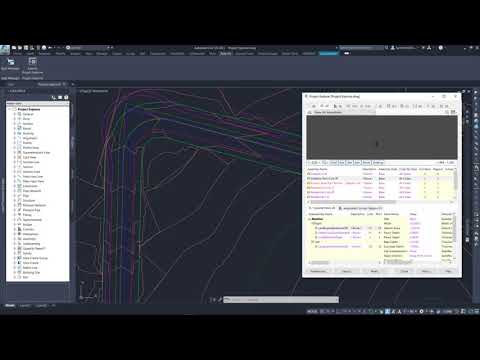
Task: Click the preview pane in Project Explorer window
Action: [382, 137]
